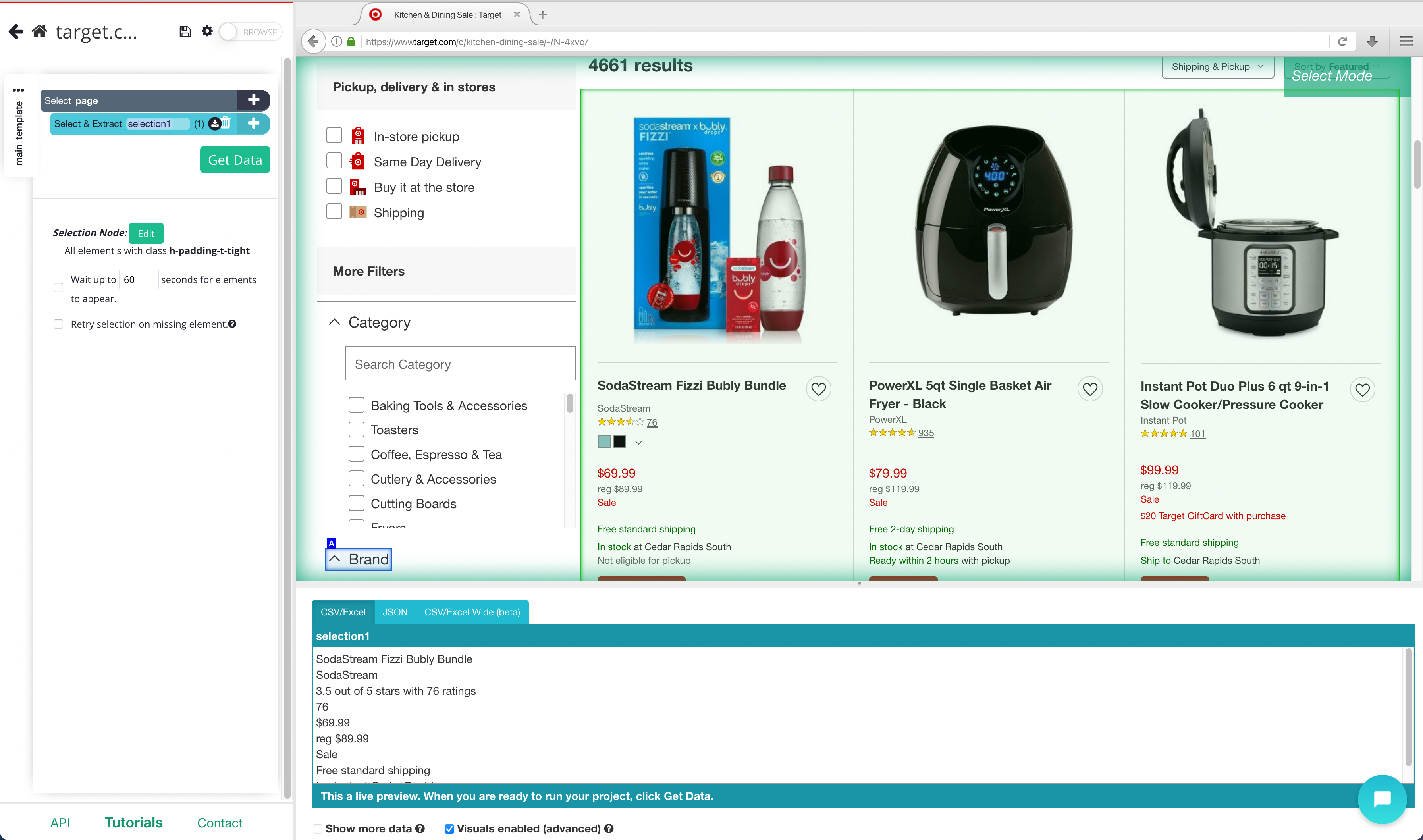Viewport: 1423px width, 840px height.
Task: Enable the Same Day Delivery checkbox
Action: click(x=334, y=161)
